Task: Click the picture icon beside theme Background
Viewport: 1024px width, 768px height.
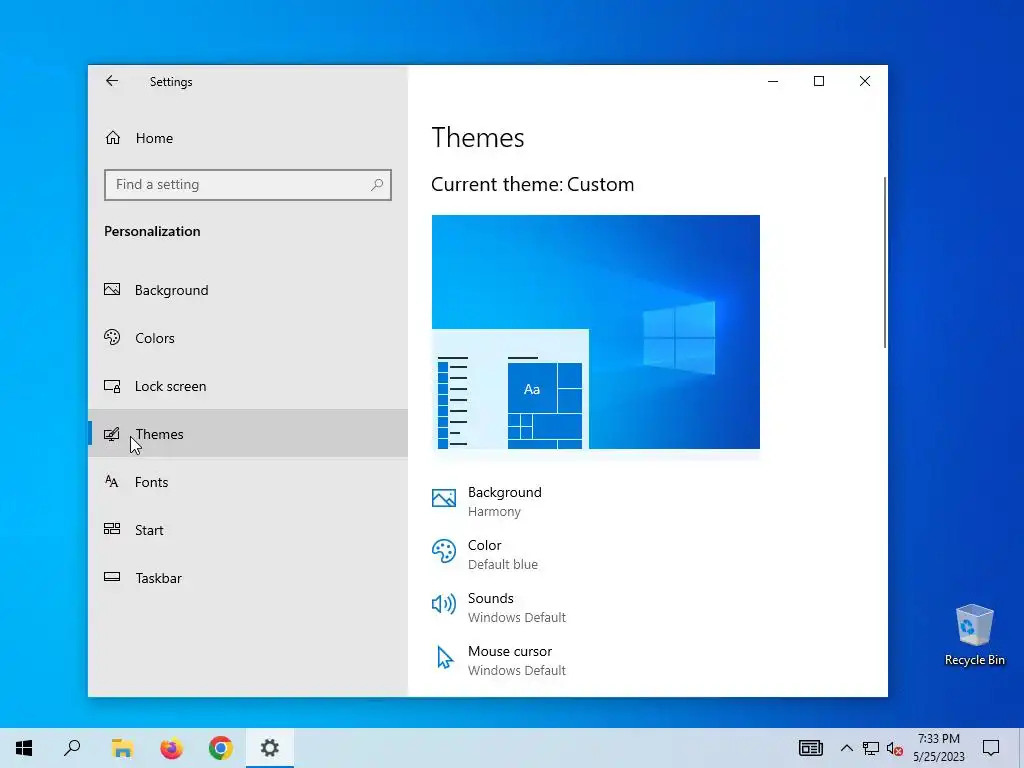Action: click(444, 498)
